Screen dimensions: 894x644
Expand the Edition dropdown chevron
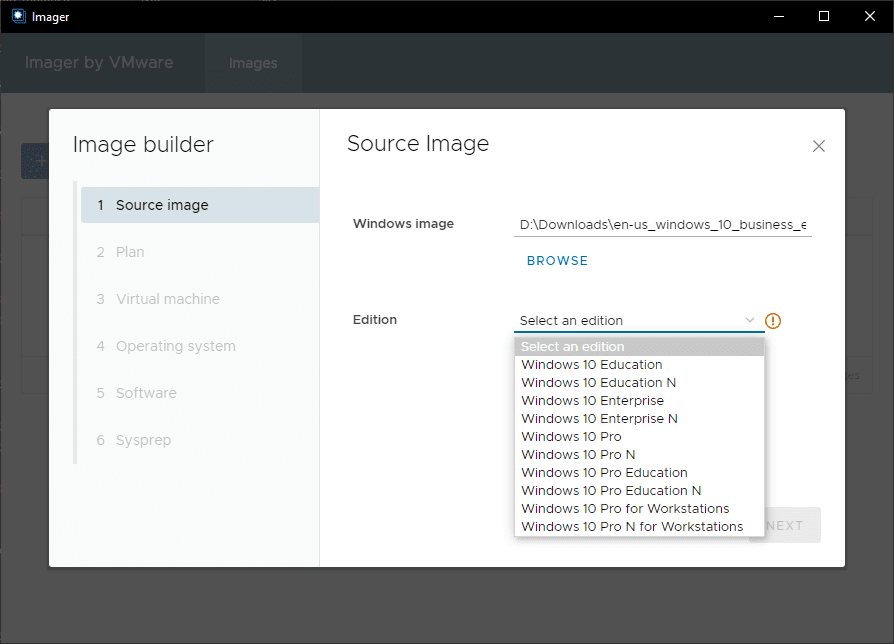(750, 320)
